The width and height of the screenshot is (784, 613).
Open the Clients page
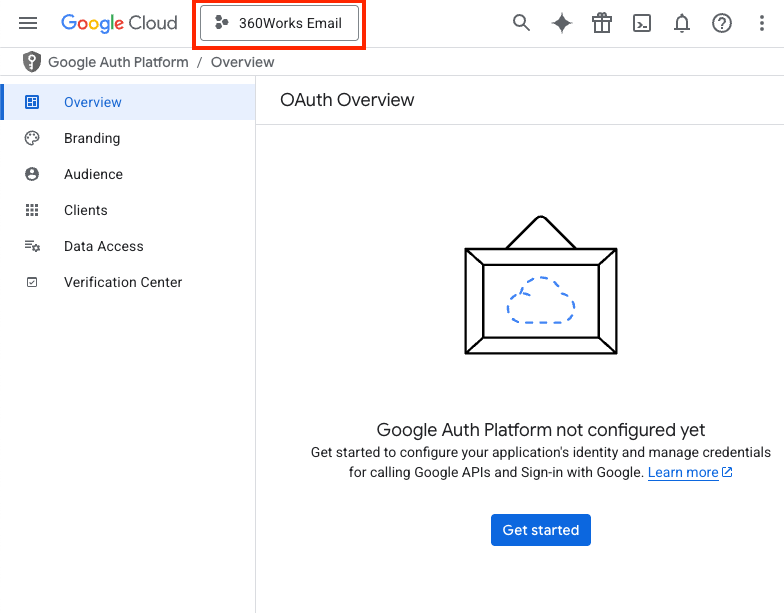click(128, 210)
